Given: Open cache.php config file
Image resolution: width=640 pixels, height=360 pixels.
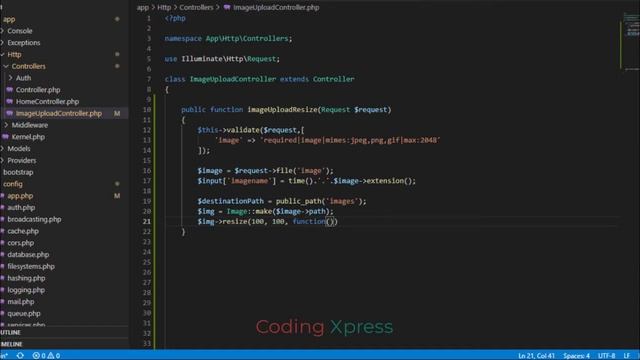Looking at the screenshot, I should (23, 231).
